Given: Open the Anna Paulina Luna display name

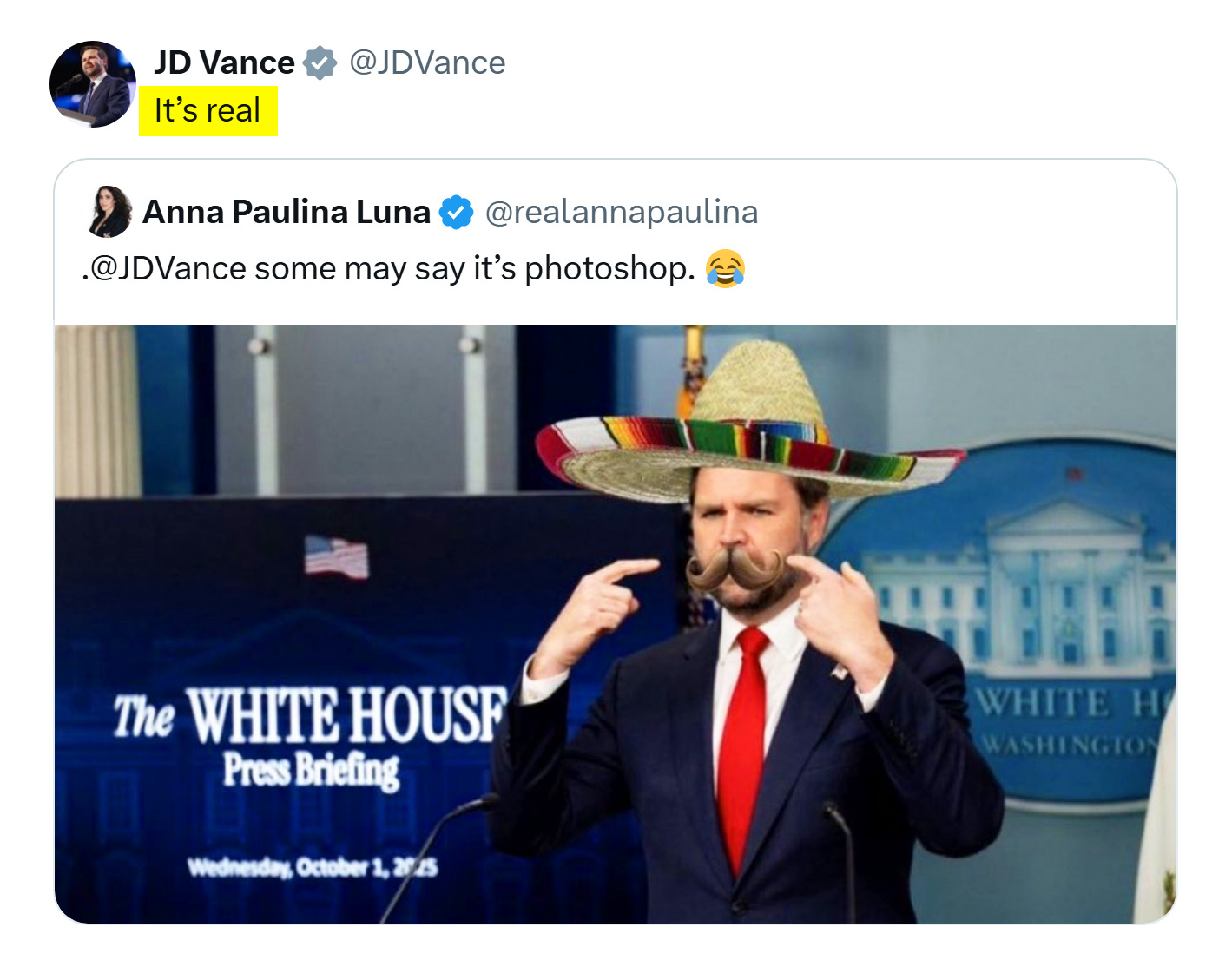Looking at the screenshot, I should coord(287,212).
